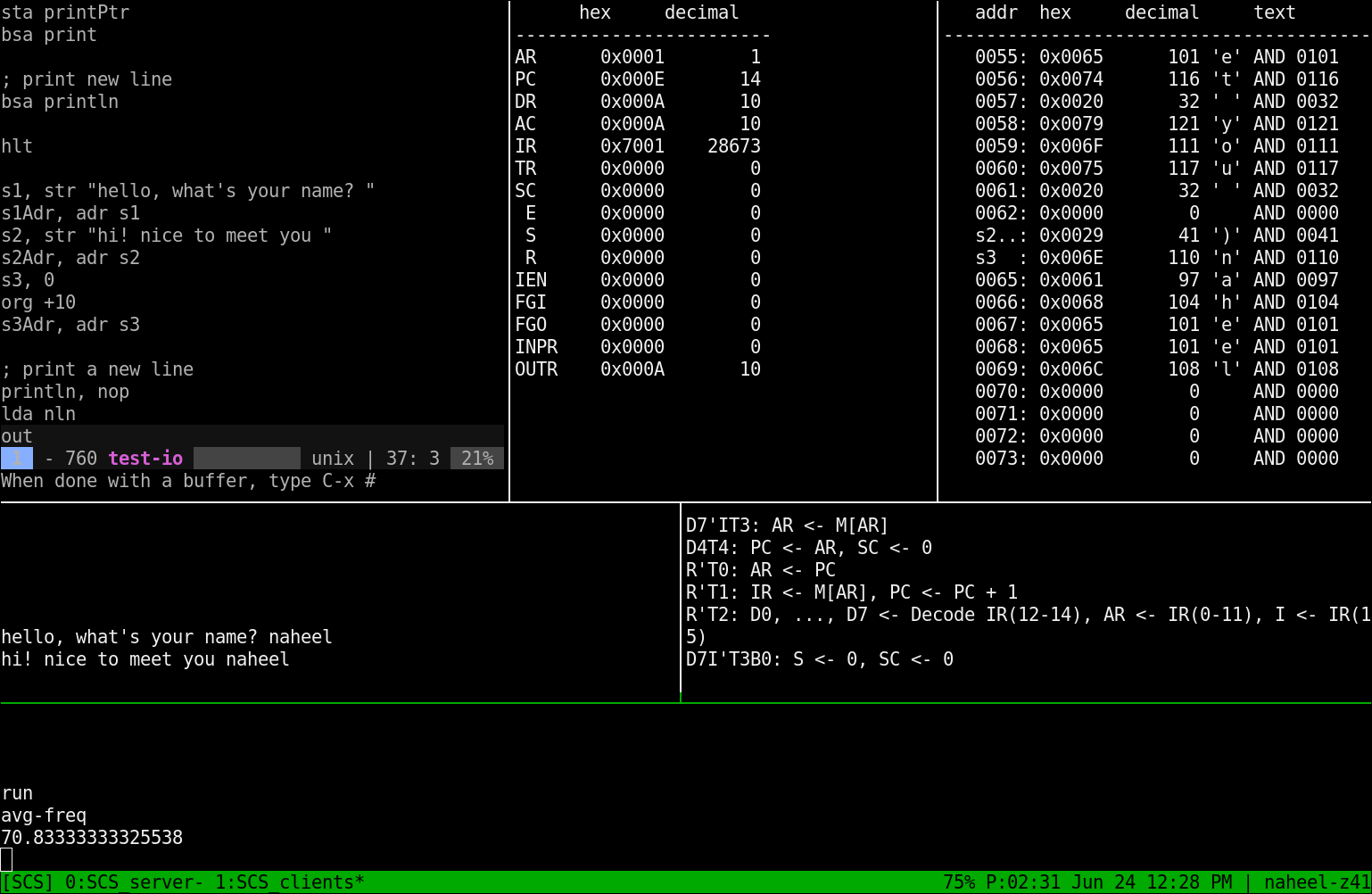Click the TR register row

pyautogui.click(x=638, y=169)
